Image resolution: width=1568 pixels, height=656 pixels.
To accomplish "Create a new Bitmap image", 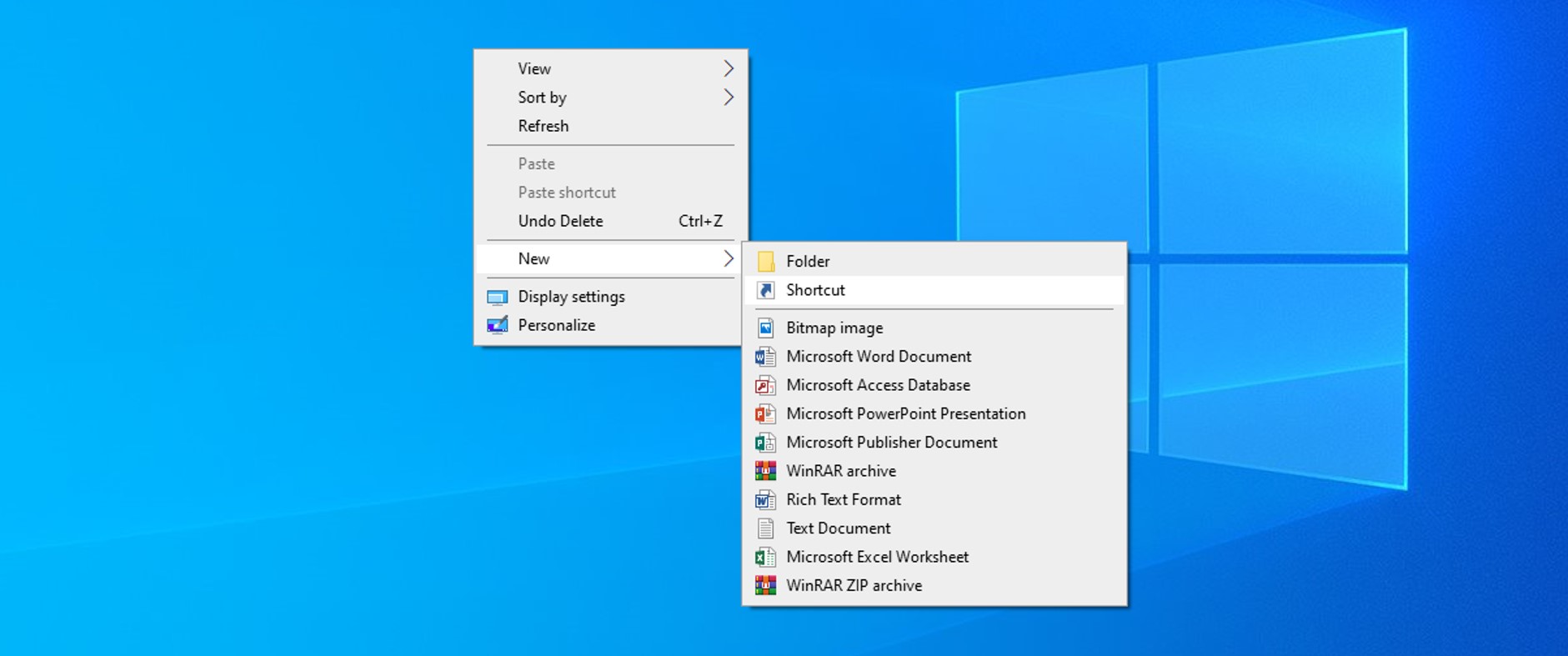I will [934, 328].
